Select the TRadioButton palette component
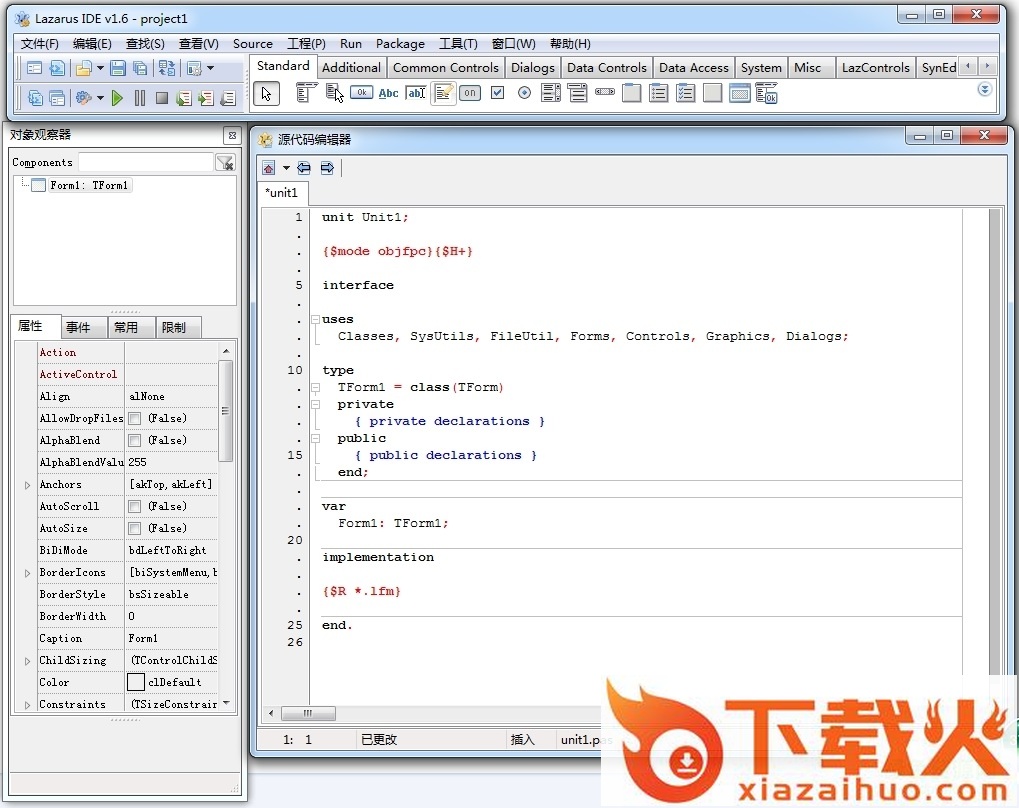The image size is (1019, 808). [524, 93]
